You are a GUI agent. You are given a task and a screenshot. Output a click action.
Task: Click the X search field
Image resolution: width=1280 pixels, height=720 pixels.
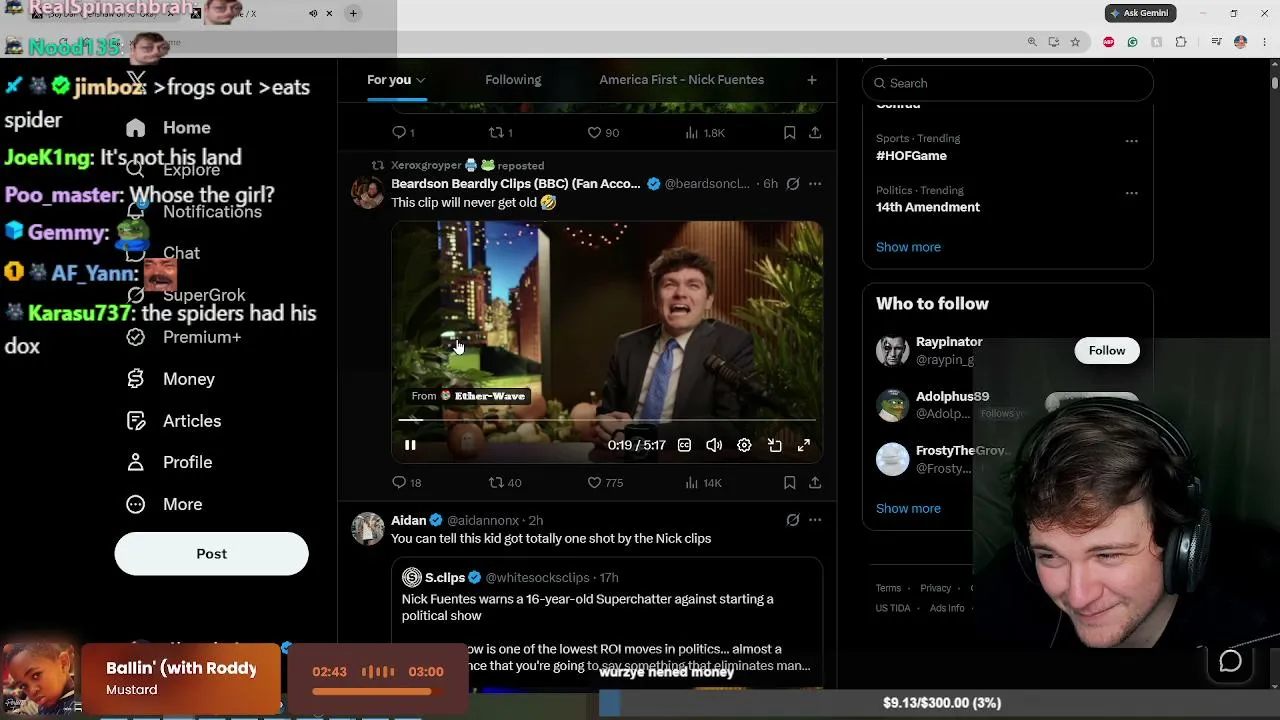1008,83
